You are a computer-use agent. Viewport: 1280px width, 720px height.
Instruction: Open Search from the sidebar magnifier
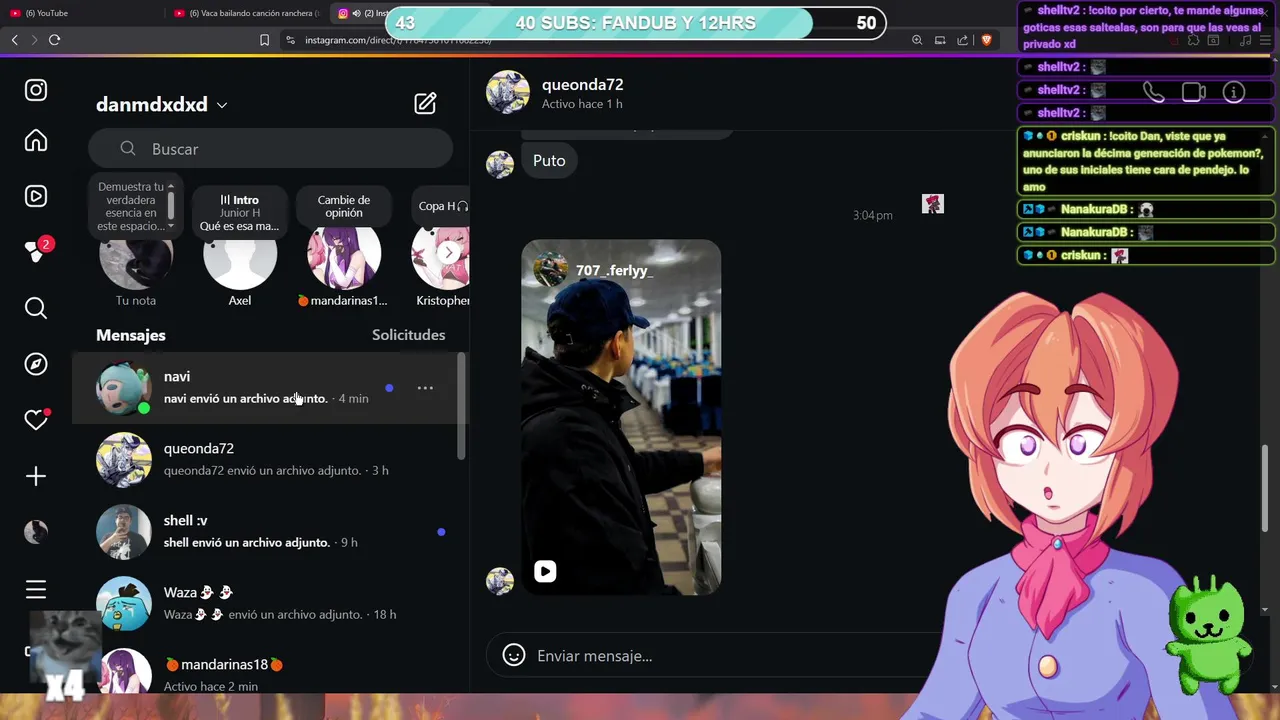click(36, 308)
